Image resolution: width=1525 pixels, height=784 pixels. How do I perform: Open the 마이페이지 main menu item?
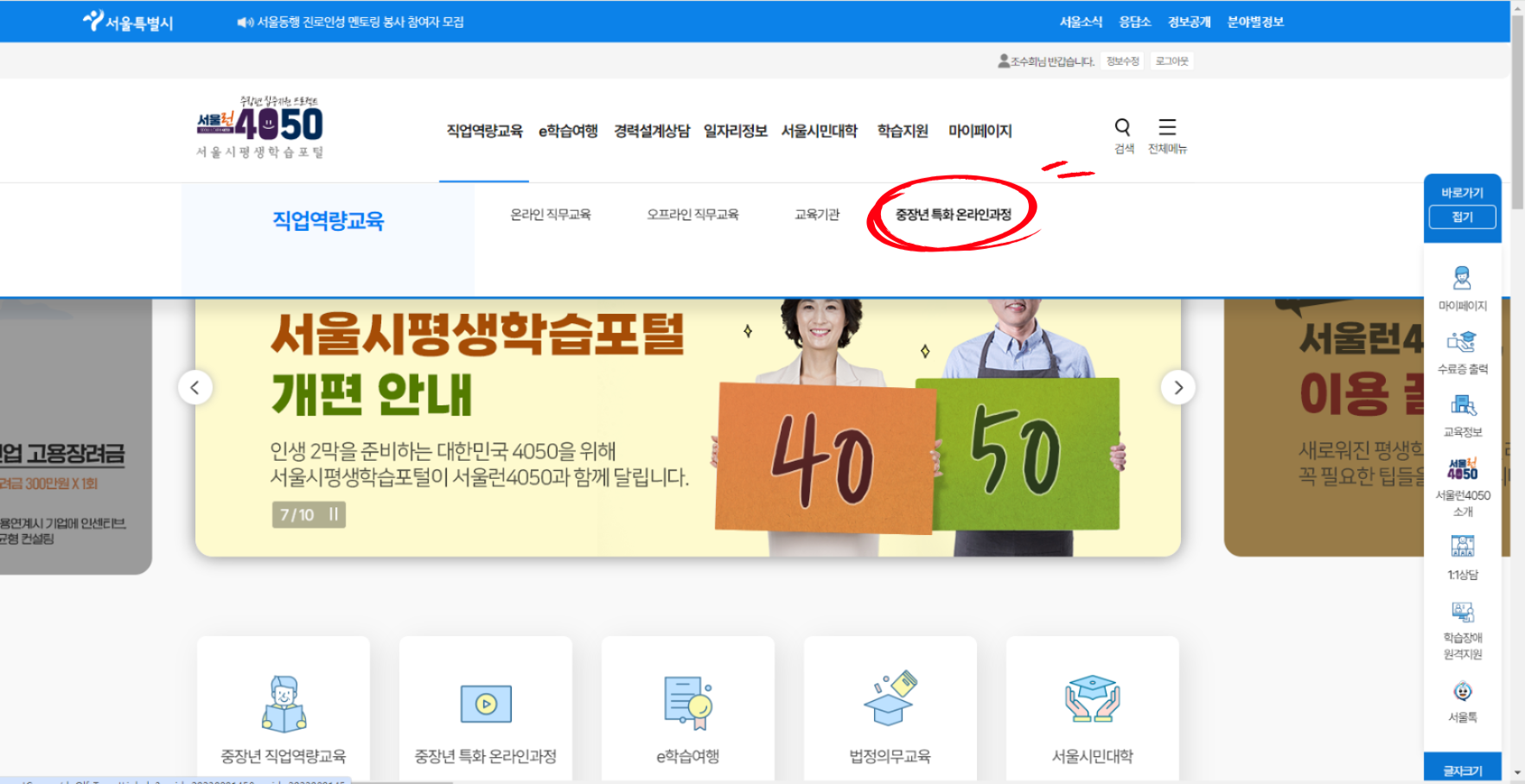[980, 131]
